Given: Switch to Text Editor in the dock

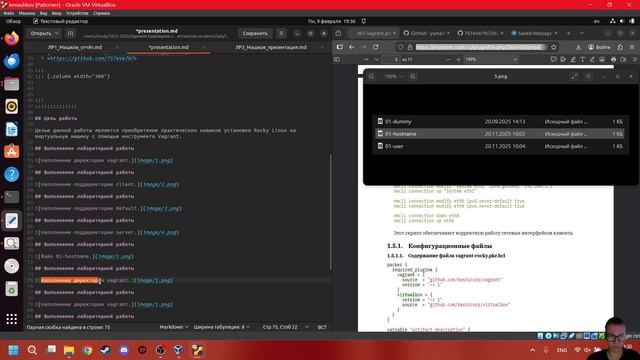Looking at the screenshot, I should tap(11, 220).
